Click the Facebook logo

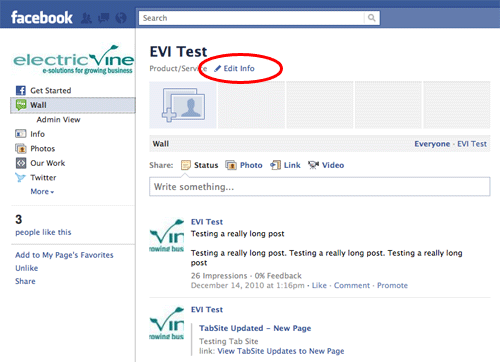[42, 18]
